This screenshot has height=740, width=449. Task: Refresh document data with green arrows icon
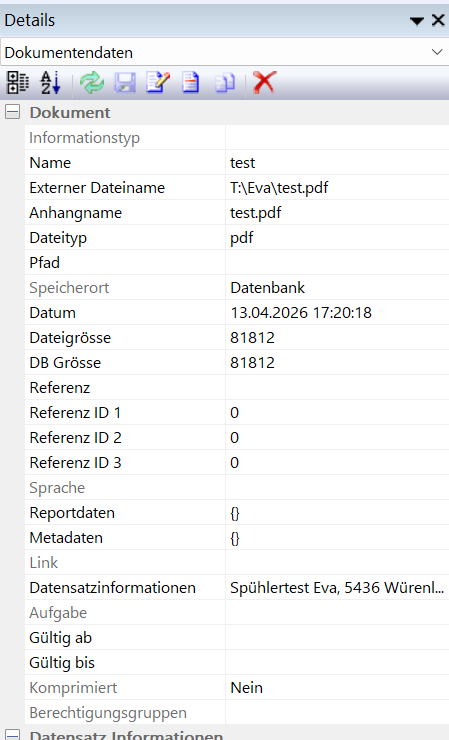(92, 83)
